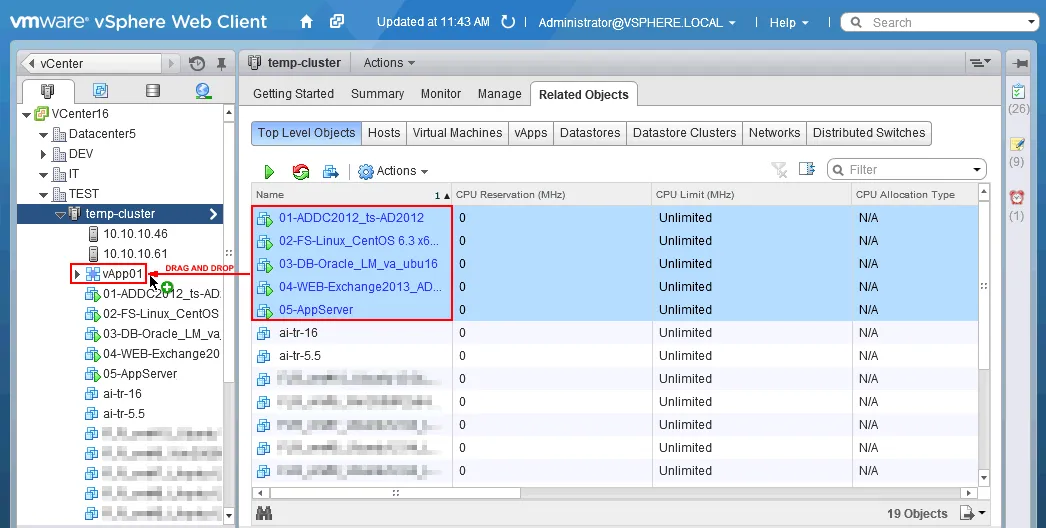
Task: Expand the Help menu
Action: 788,22
